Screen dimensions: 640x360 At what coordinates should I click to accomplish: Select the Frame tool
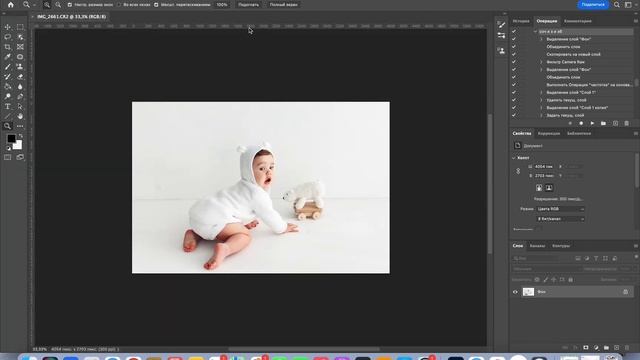tap(20, 47)
